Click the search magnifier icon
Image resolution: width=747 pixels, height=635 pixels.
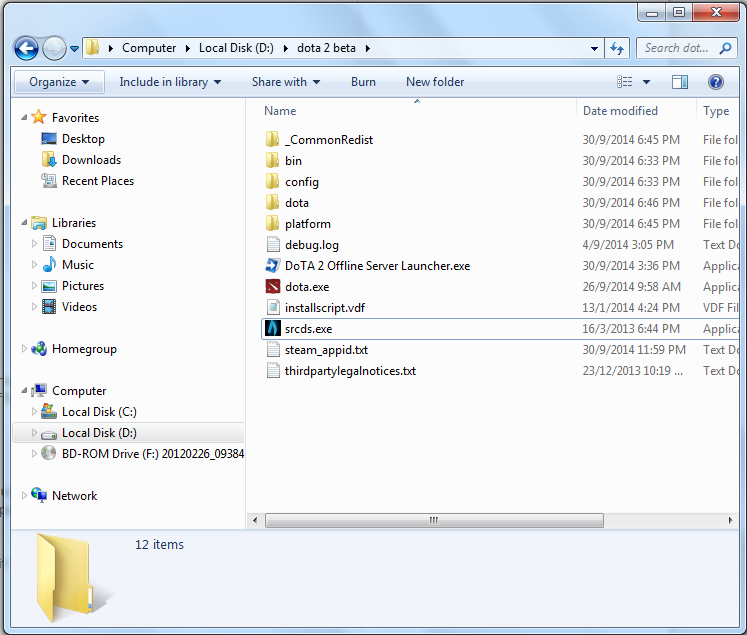click(726, 48)
